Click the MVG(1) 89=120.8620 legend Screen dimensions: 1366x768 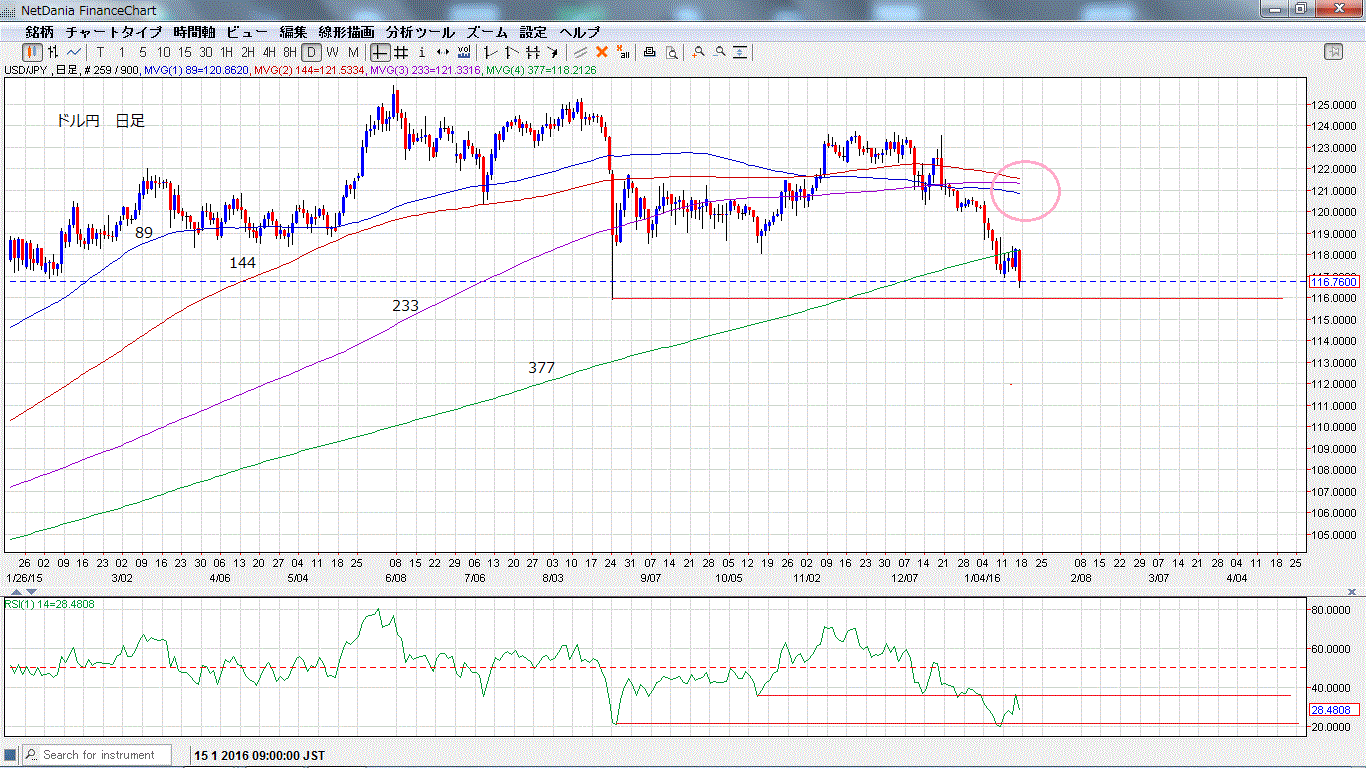point(197,70)
